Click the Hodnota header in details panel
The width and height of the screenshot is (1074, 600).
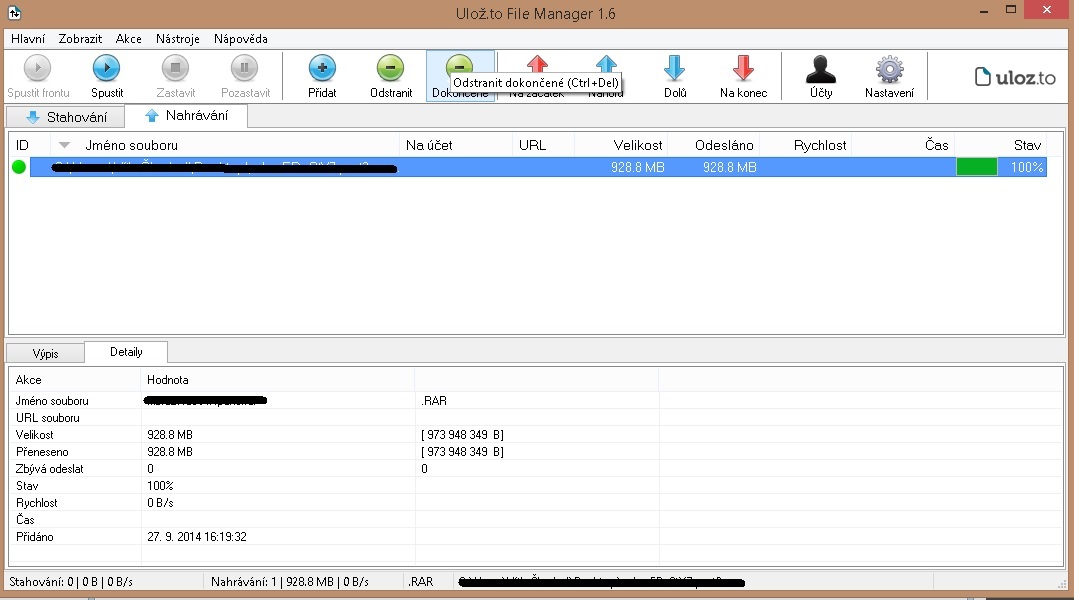click(x=168, y=380)
